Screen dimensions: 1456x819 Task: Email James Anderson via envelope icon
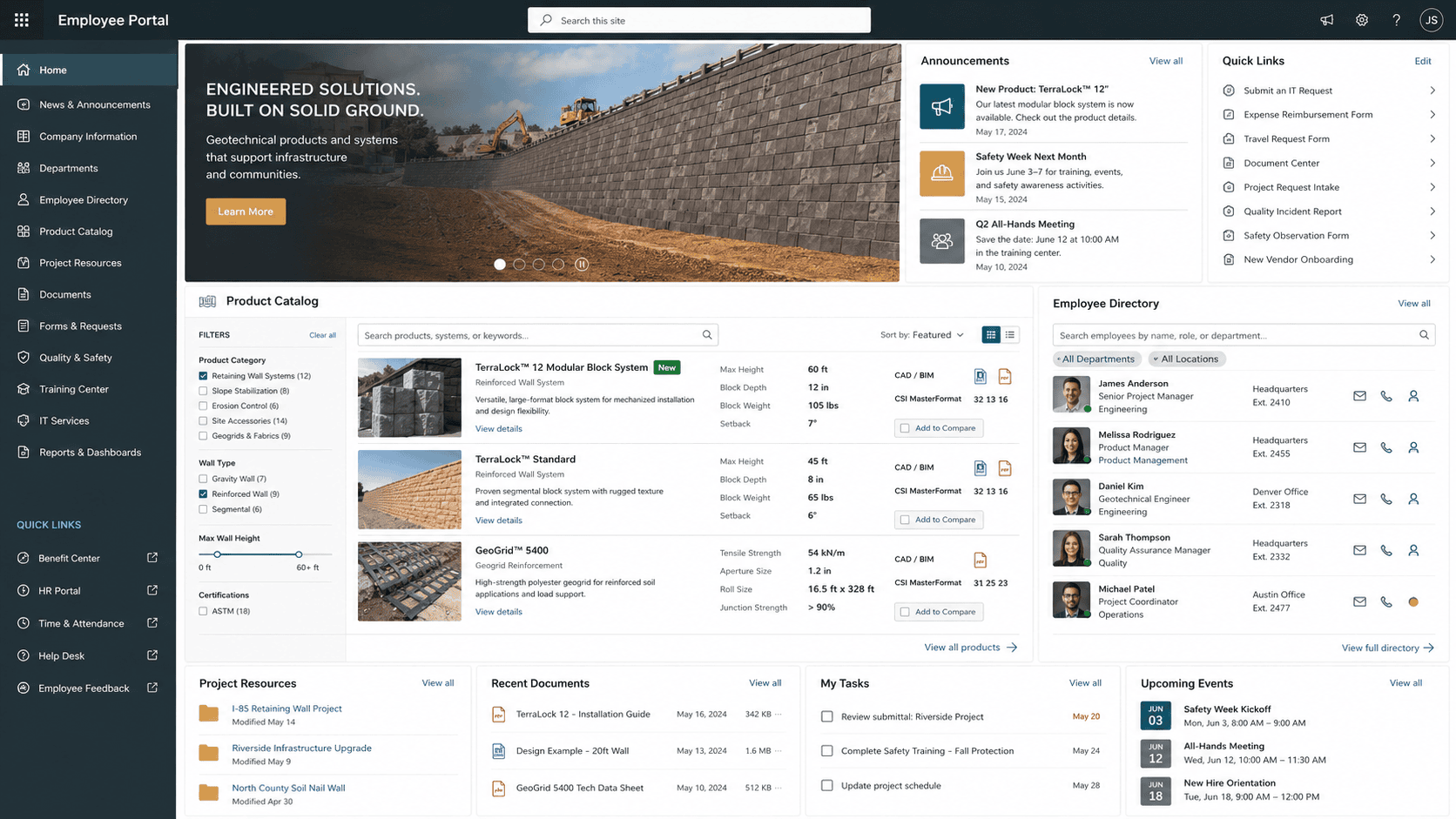click(x=1359, y=396)
